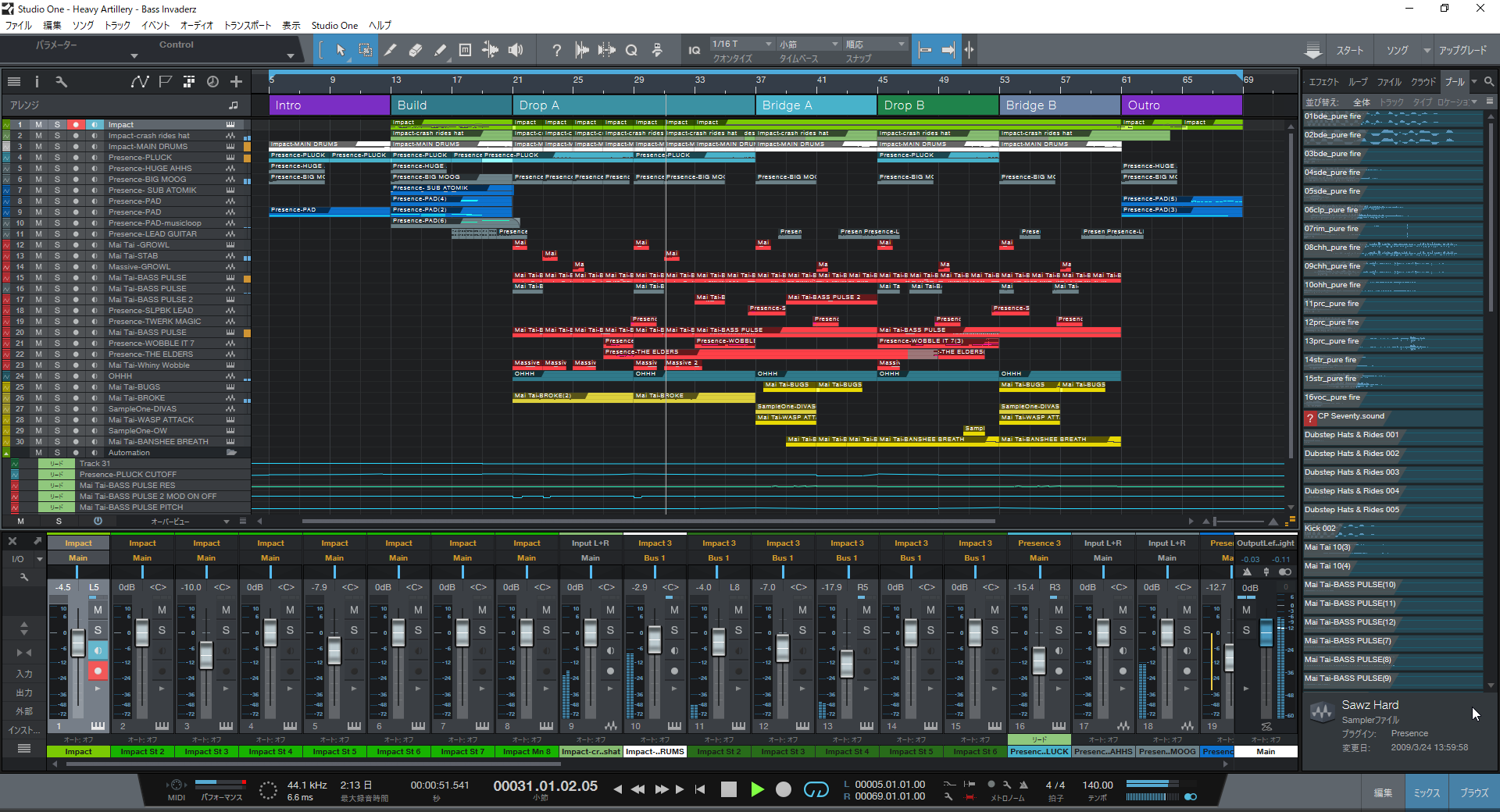
Task: Open the ソング menu
Action: tap(83, 25)
